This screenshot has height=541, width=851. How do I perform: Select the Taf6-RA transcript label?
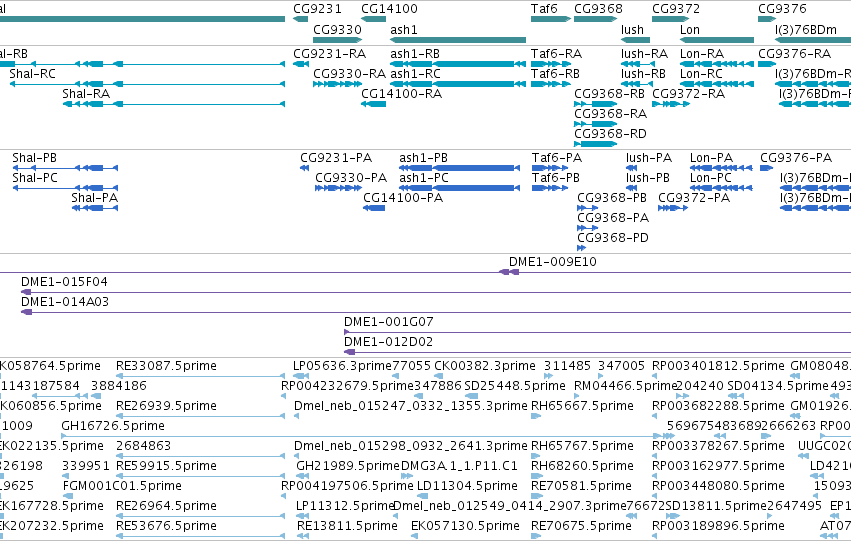[556, 54]
